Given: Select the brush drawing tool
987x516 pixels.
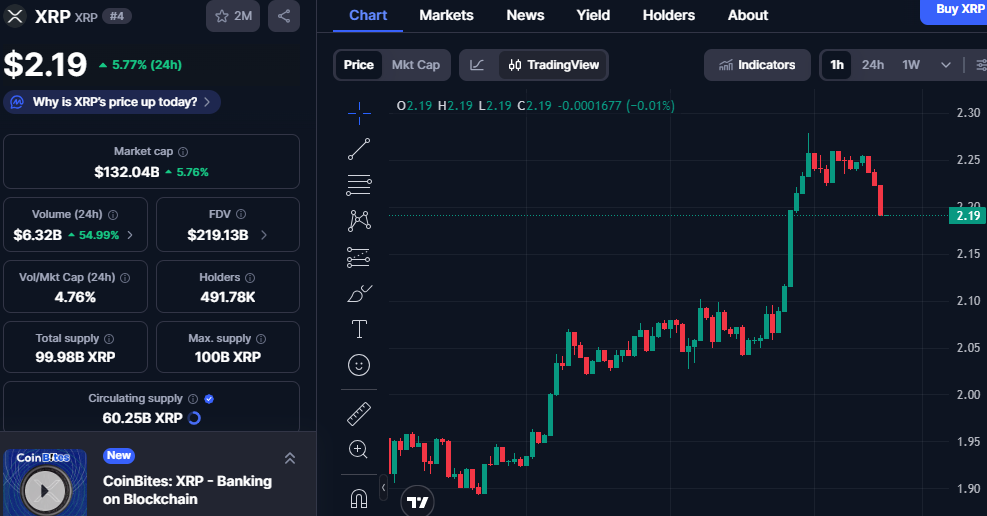Looking at the screenshot, I should pyautogui.click(x=359, y=293).
